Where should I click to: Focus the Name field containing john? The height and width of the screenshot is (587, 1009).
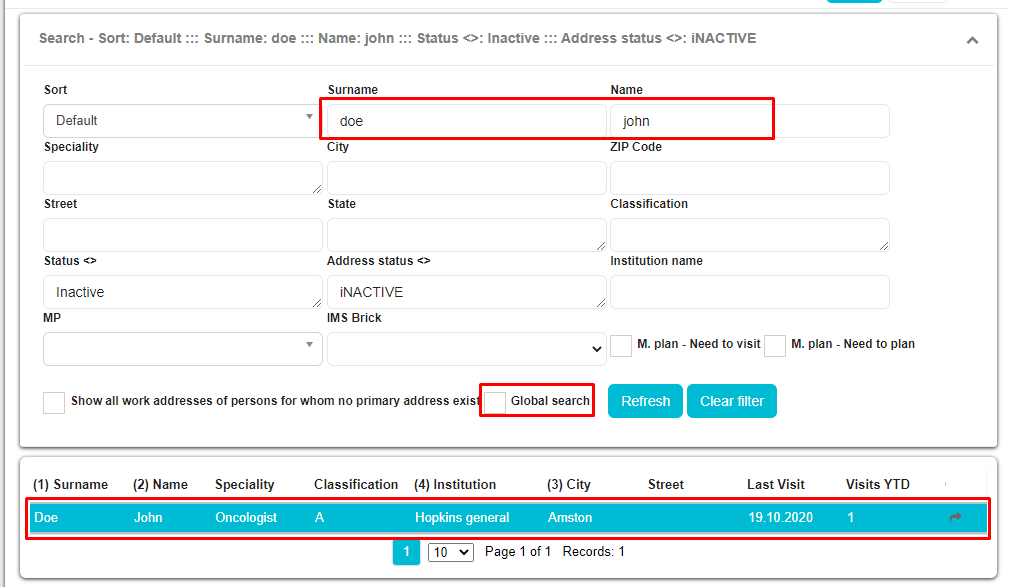(750, 121)
